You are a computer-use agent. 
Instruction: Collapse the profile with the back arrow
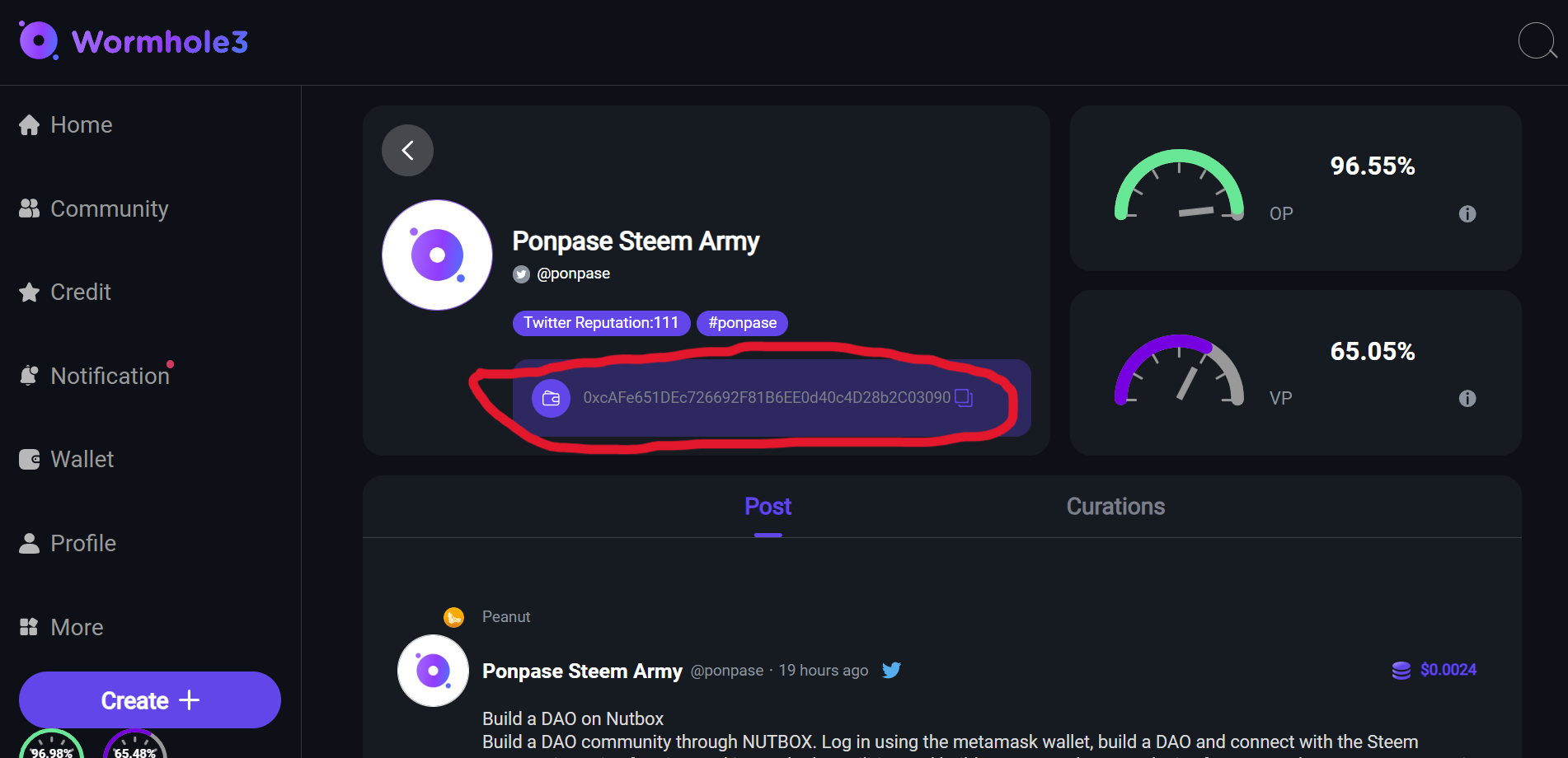tap(407, 150)
